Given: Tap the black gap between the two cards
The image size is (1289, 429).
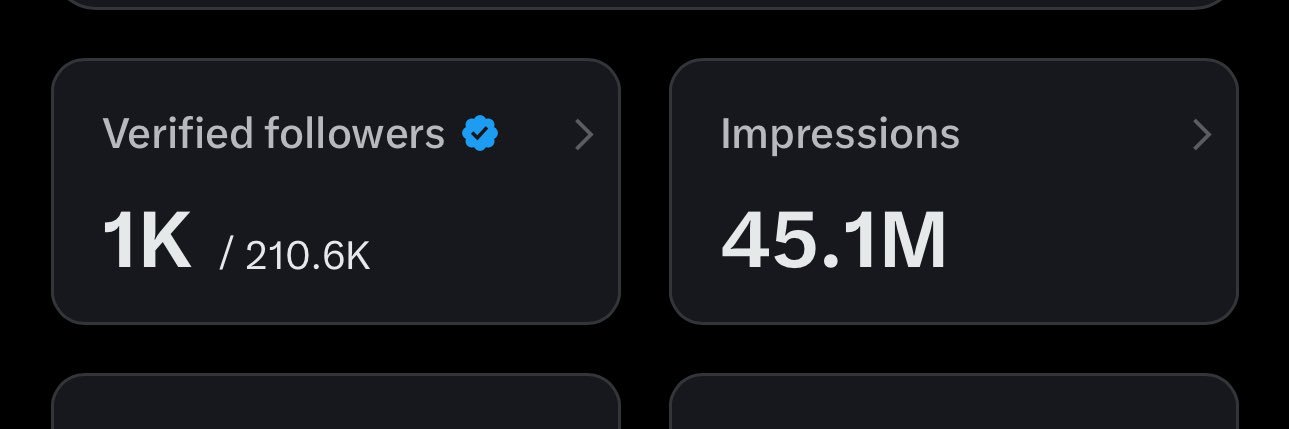Looking at the screenshot, I should pos(645,191).
